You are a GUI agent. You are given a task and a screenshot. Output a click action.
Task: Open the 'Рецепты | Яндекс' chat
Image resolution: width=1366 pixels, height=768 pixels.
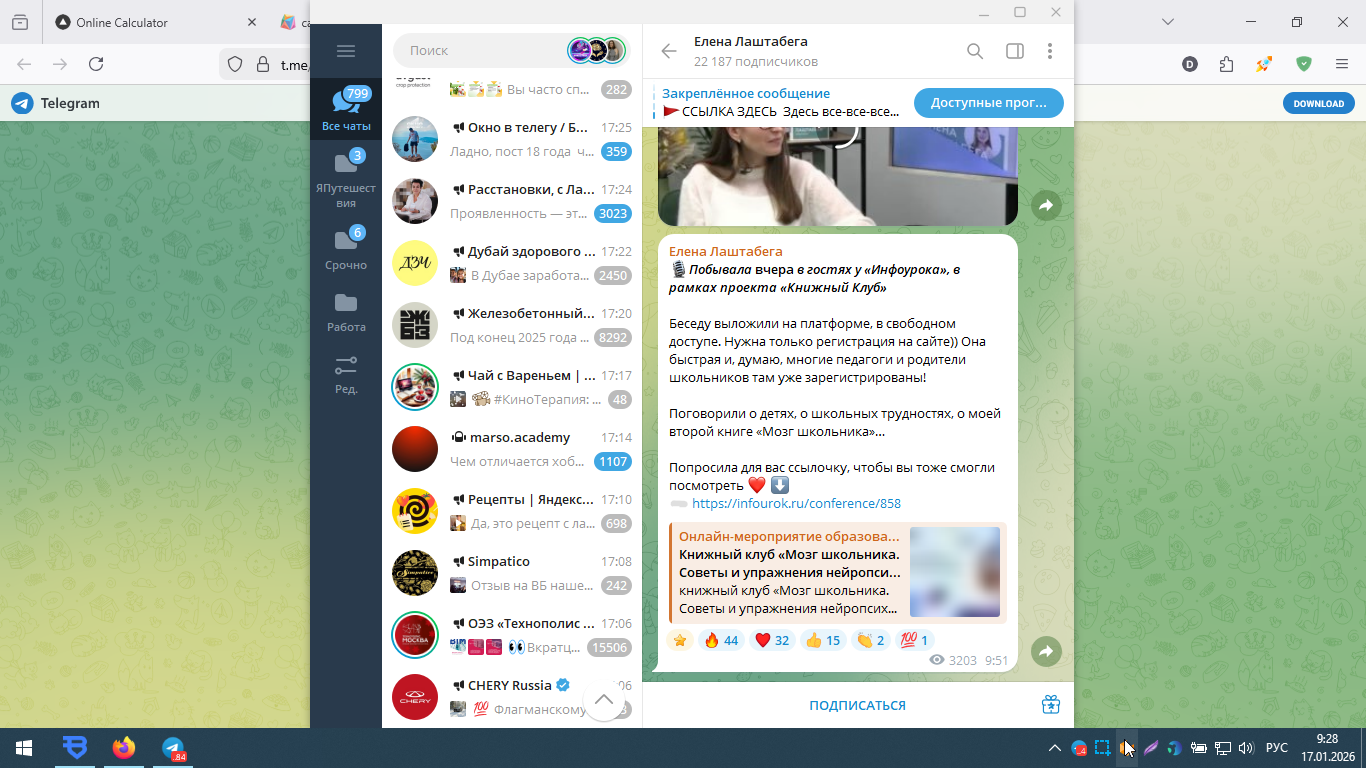pos(512,510)
